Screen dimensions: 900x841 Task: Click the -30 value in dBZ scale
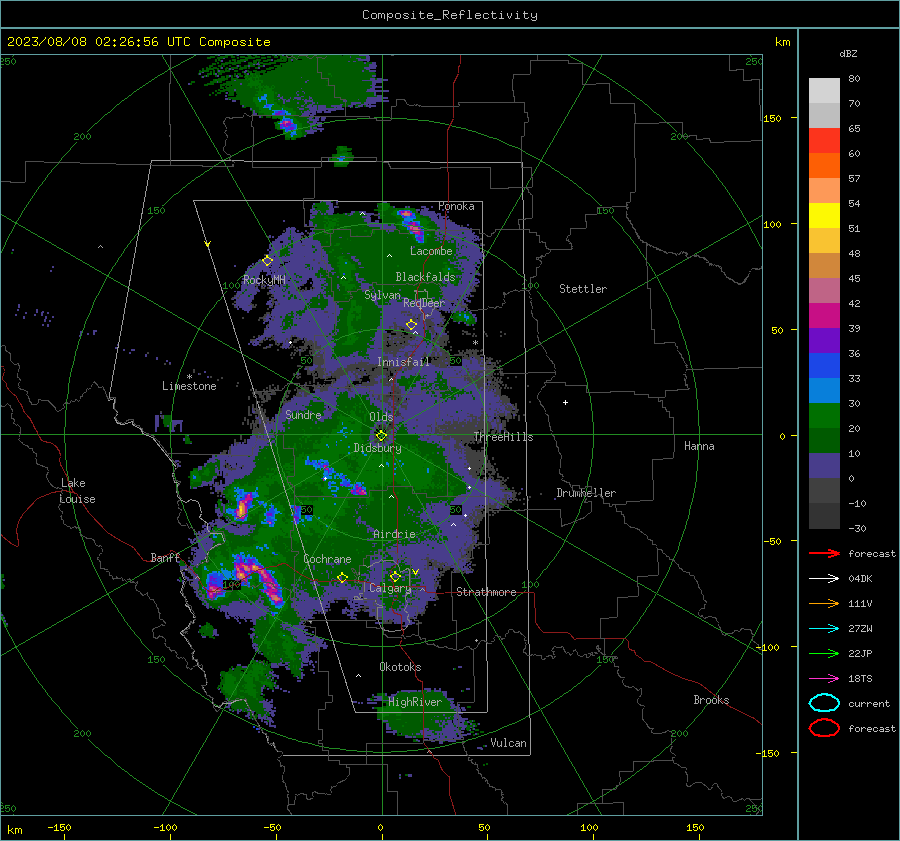[x=857, y=528]
